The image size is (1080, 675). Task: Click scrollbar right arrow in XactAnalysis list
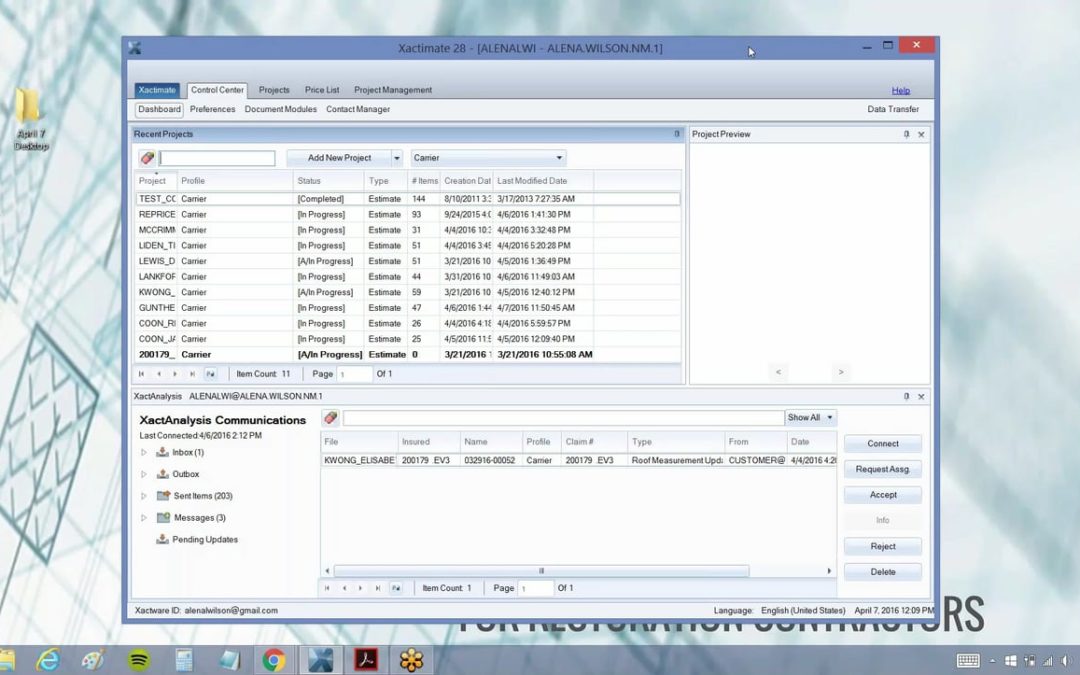click(x=829, y=571)
